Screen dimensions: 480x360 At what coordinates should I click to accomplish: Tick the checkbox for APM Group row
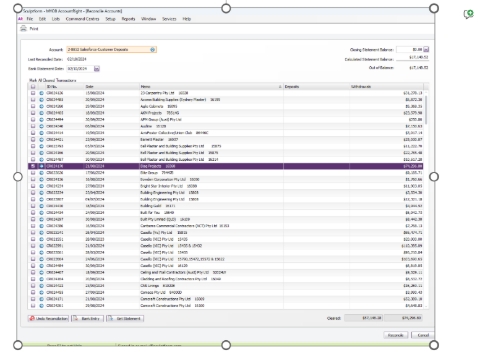[x=33, y=120]
